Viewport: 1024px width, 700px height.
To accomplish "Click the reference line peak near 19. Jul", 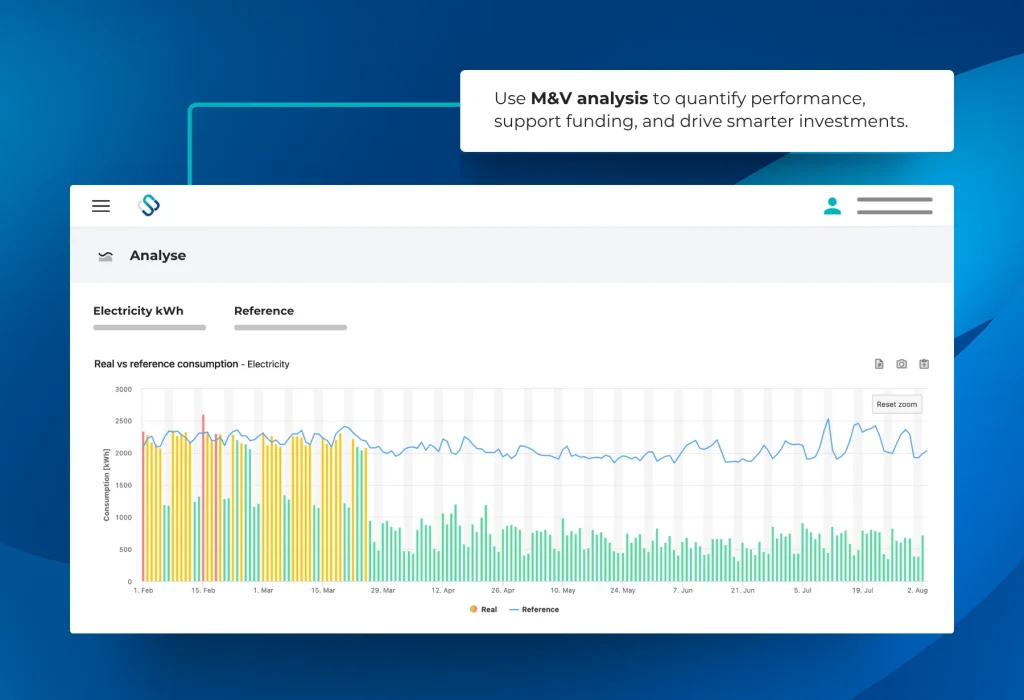I will (858, 425).
